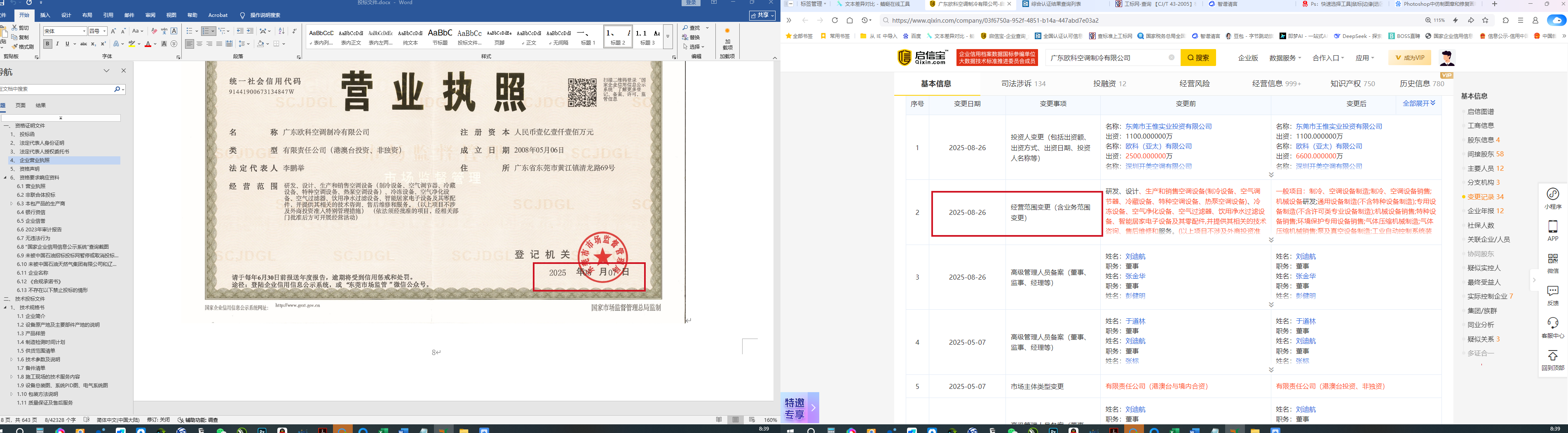The width and height of the screenshot is (1568, 433).
Task: Justify text in Word
Action: 219,44
